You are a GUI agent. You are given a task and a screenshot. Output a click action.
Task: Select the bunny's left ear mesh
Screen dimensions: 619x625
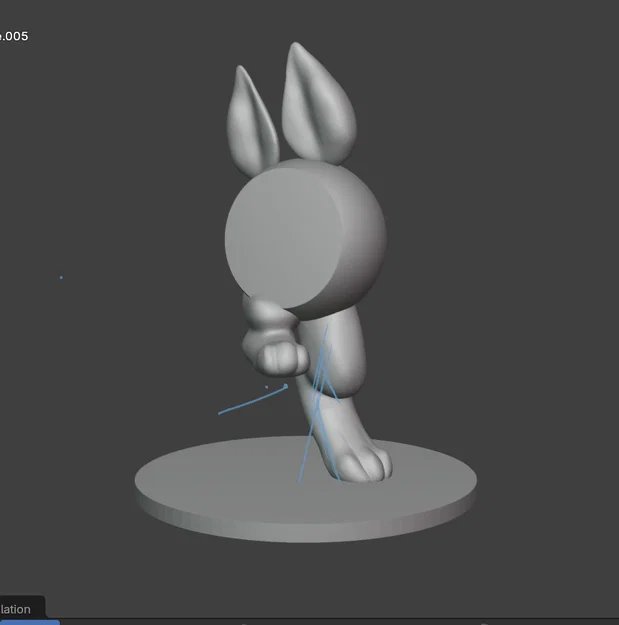pos(251,120)
